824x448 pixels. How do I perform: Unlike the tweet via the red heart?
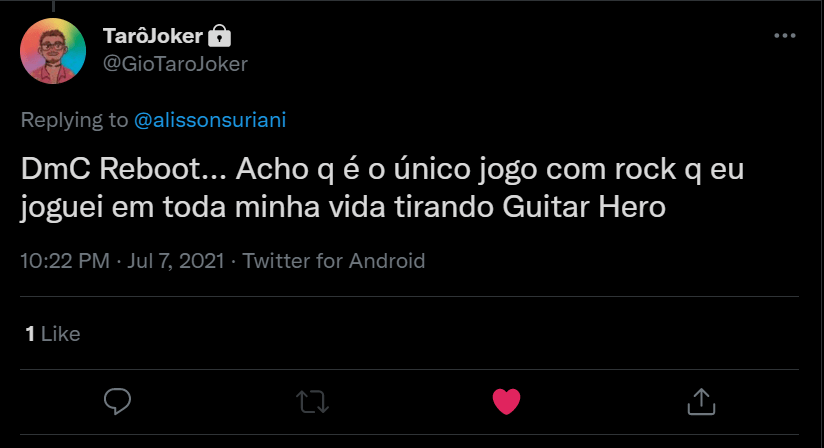[x=507, y=401]
